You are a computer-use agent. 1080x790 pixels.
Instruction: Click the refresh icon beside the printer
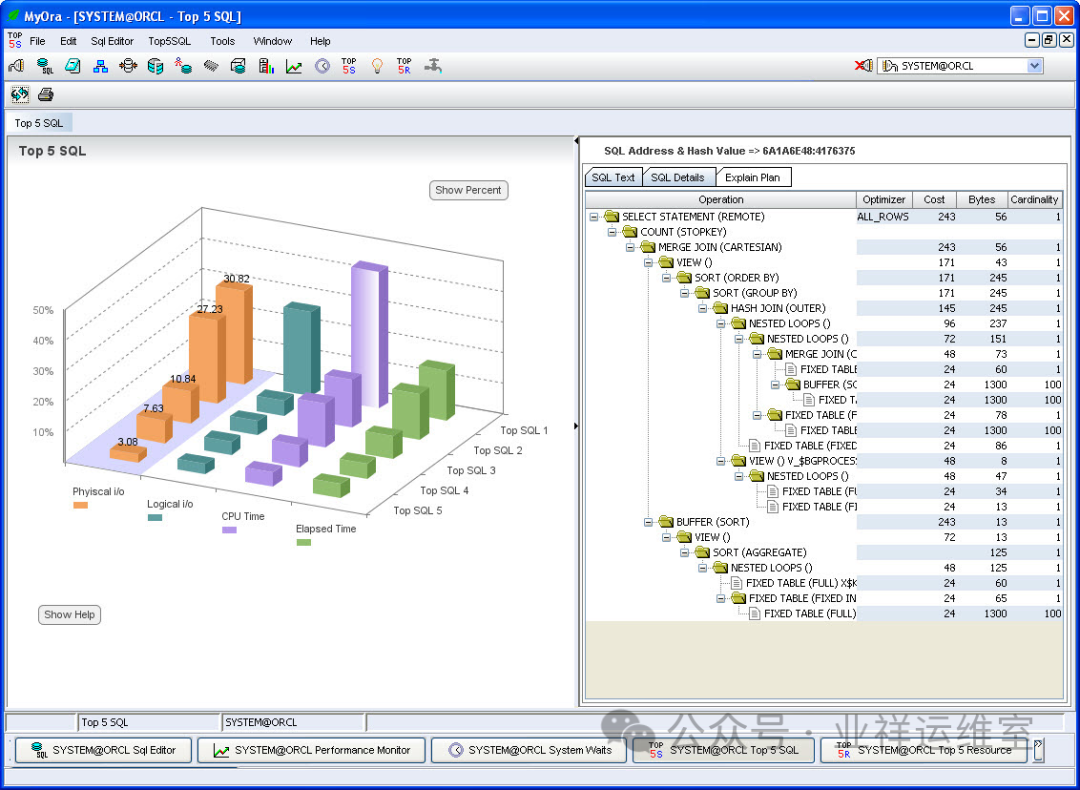pyautogui.click(x=19, y=95)
